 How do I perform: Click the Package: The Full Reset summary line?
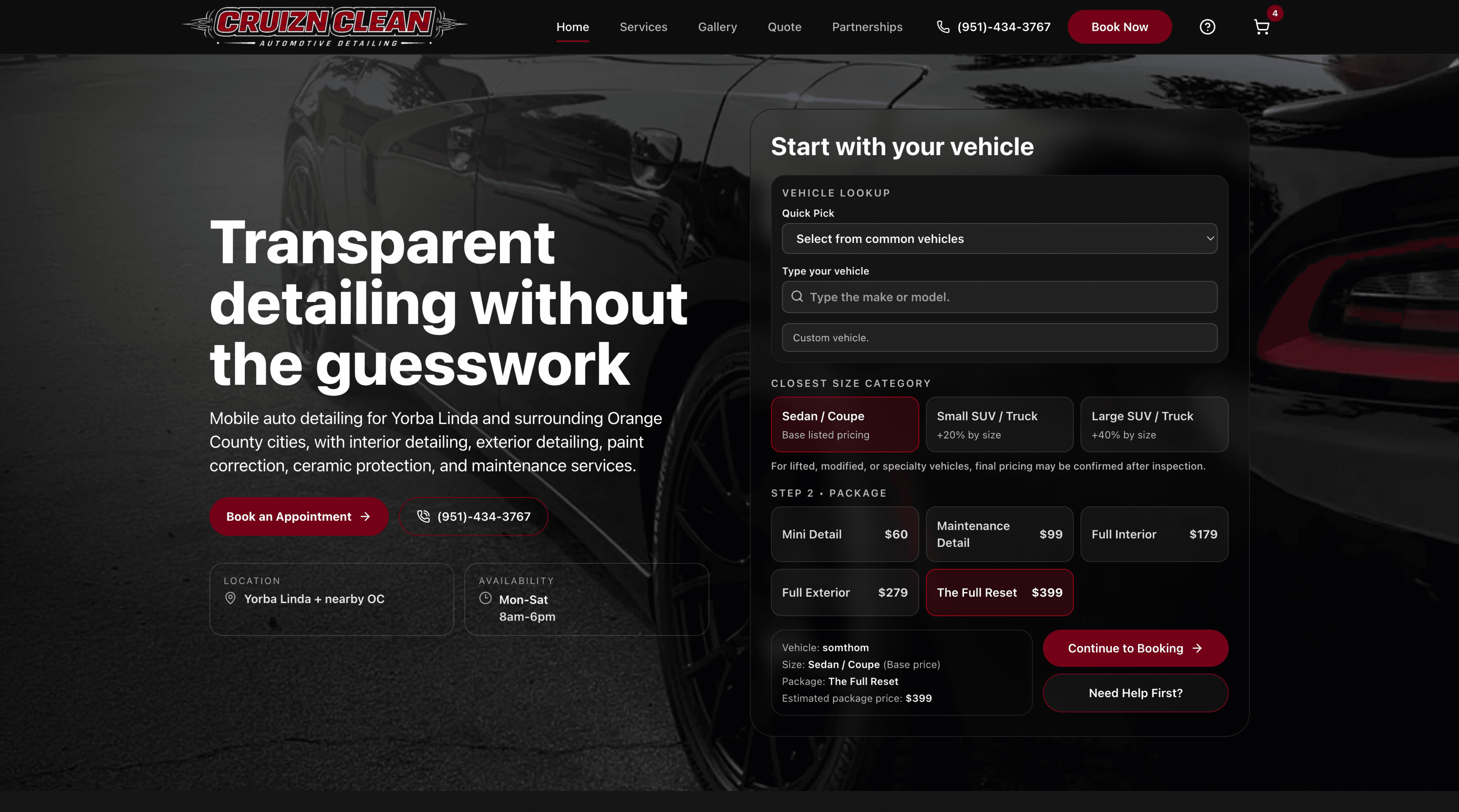(x=840, y=681)
